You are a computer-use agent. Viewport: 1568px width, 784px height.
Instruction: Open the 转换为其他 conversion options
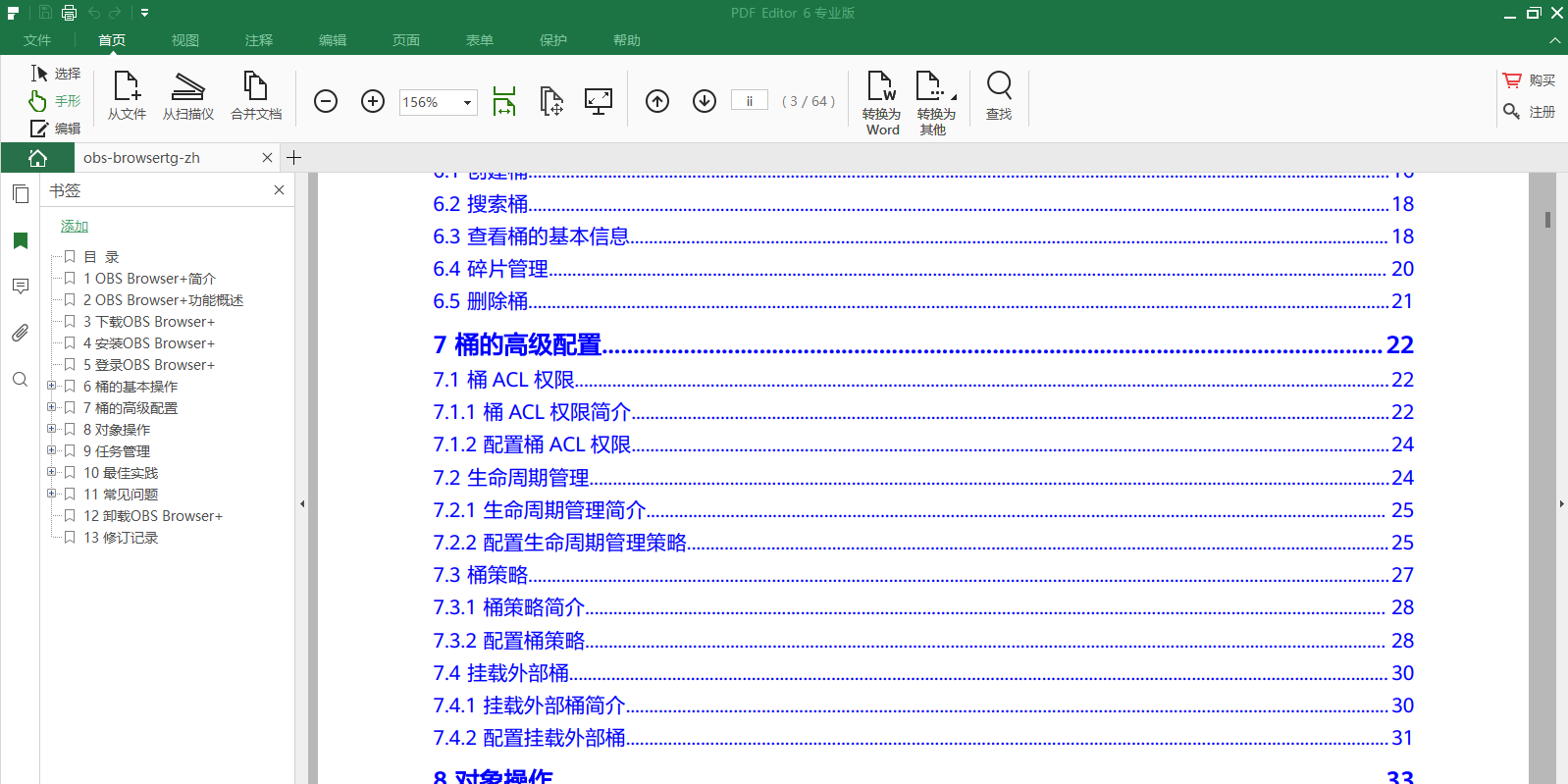936,103
